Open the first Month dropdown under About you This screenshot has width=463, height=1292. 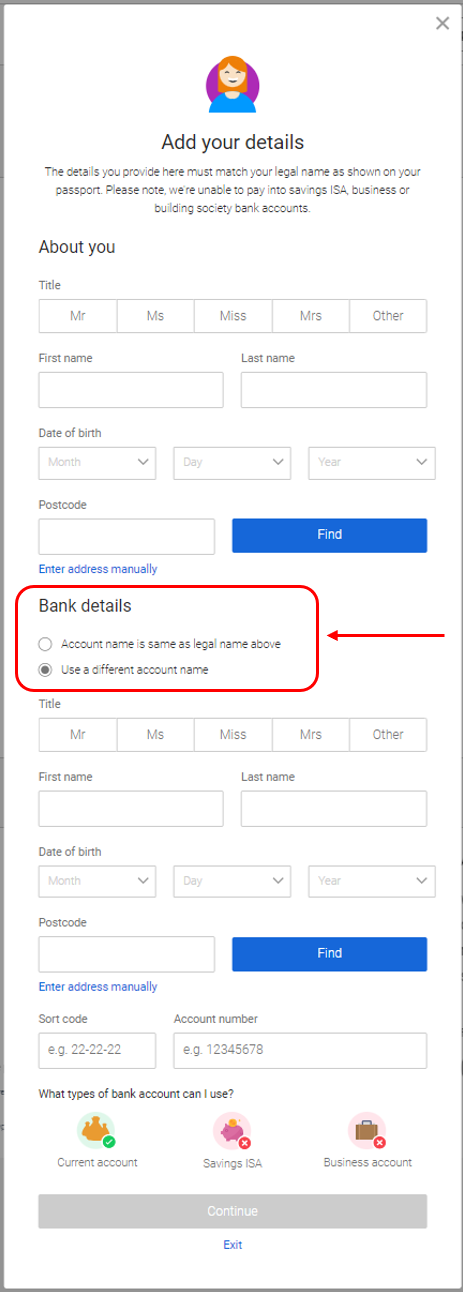coord(97,462)
